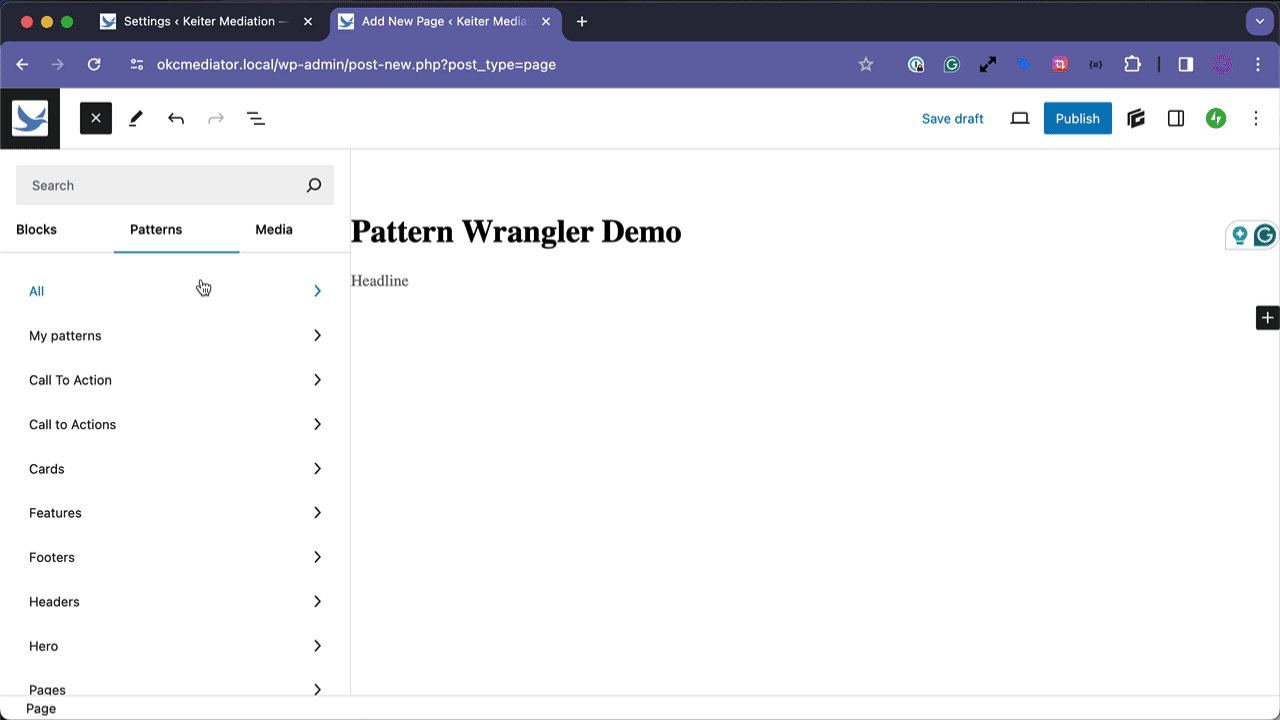
Task: Click the Pattern Wrangler Demo title
Action: pyautogui.click(x=516, y=232)
